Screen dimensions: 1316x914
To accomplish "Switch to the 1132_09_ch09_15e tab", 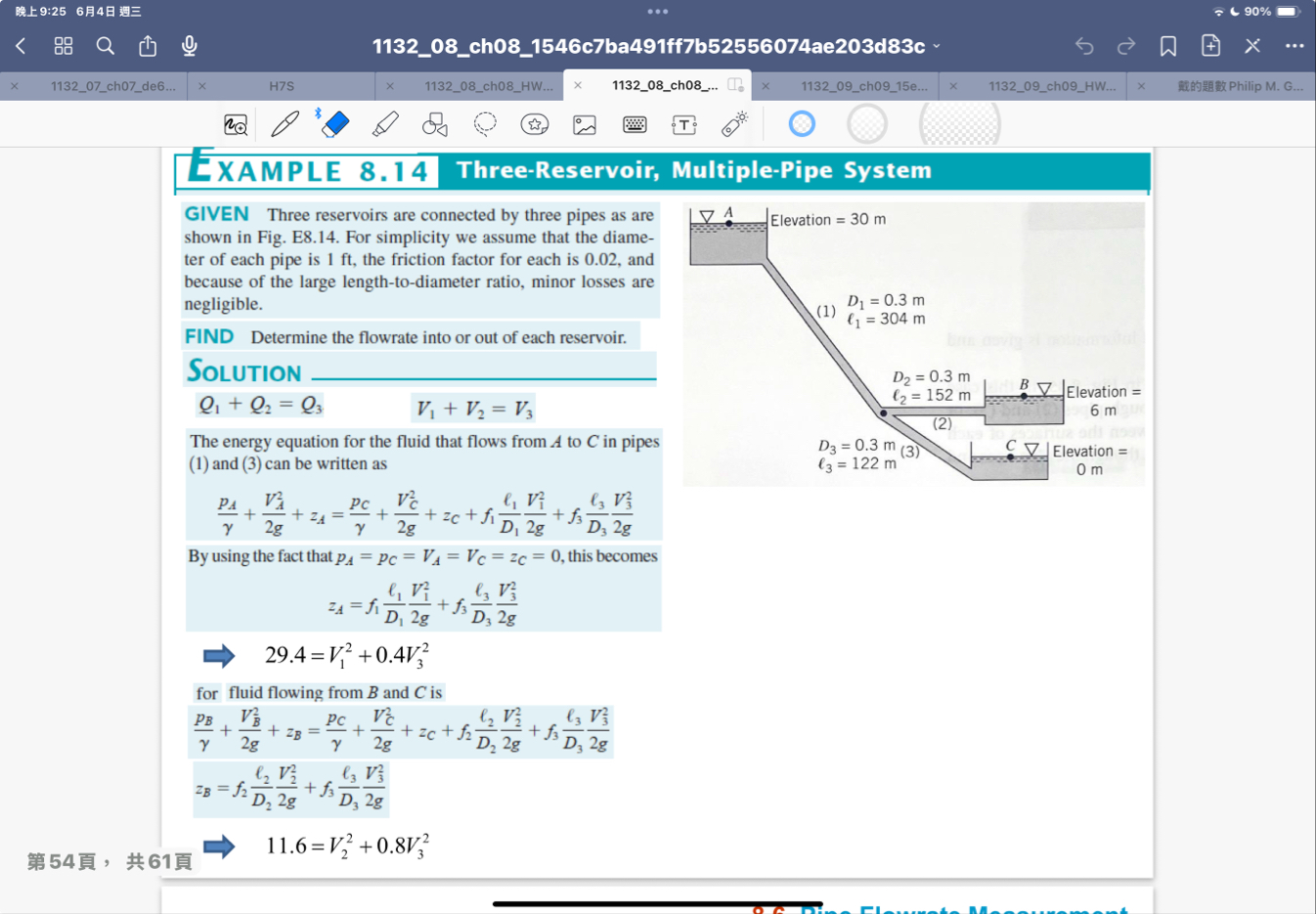I will [864, 86].
